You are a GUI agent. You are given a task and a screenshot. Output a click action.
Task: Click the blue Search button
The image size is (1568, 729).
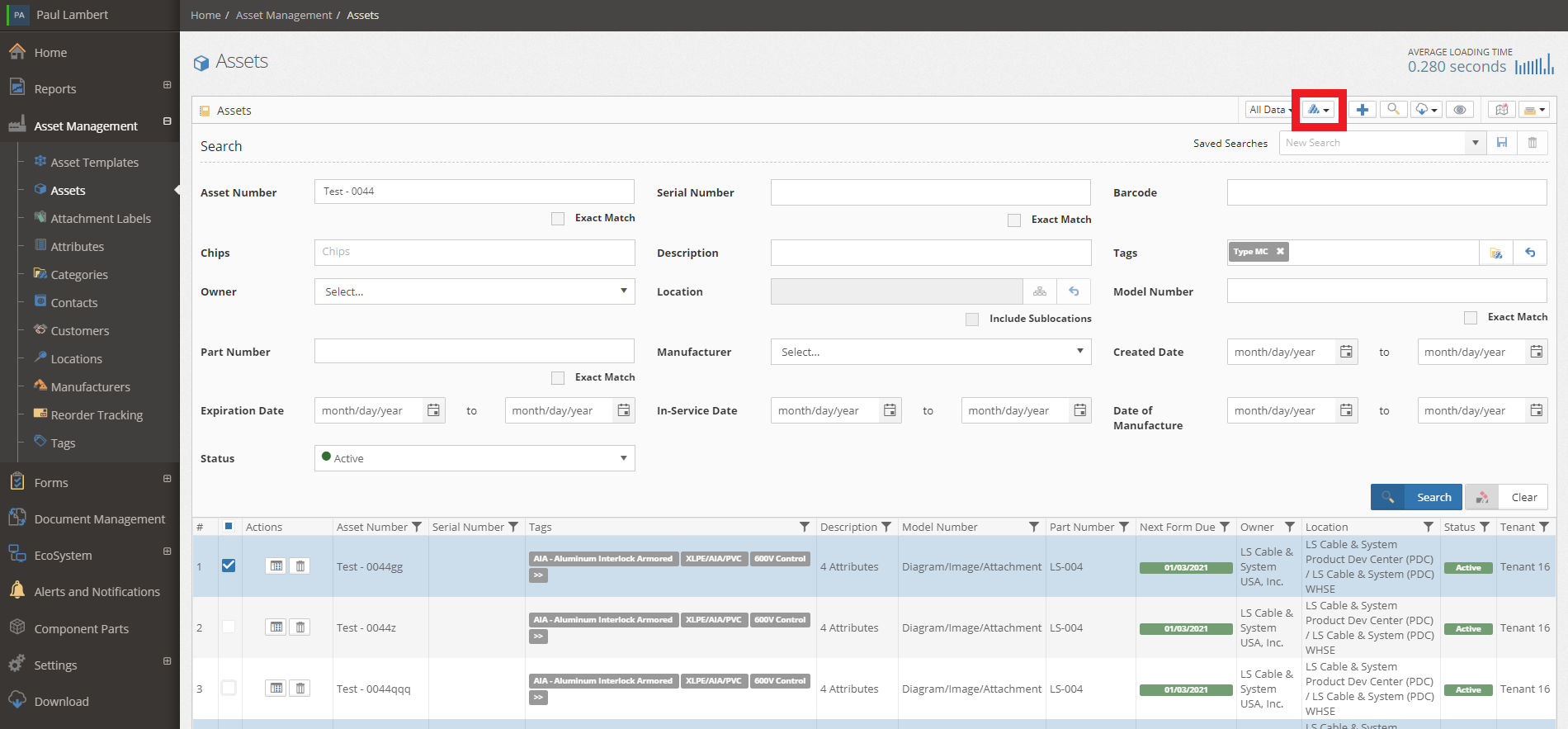coord(1416,497)
